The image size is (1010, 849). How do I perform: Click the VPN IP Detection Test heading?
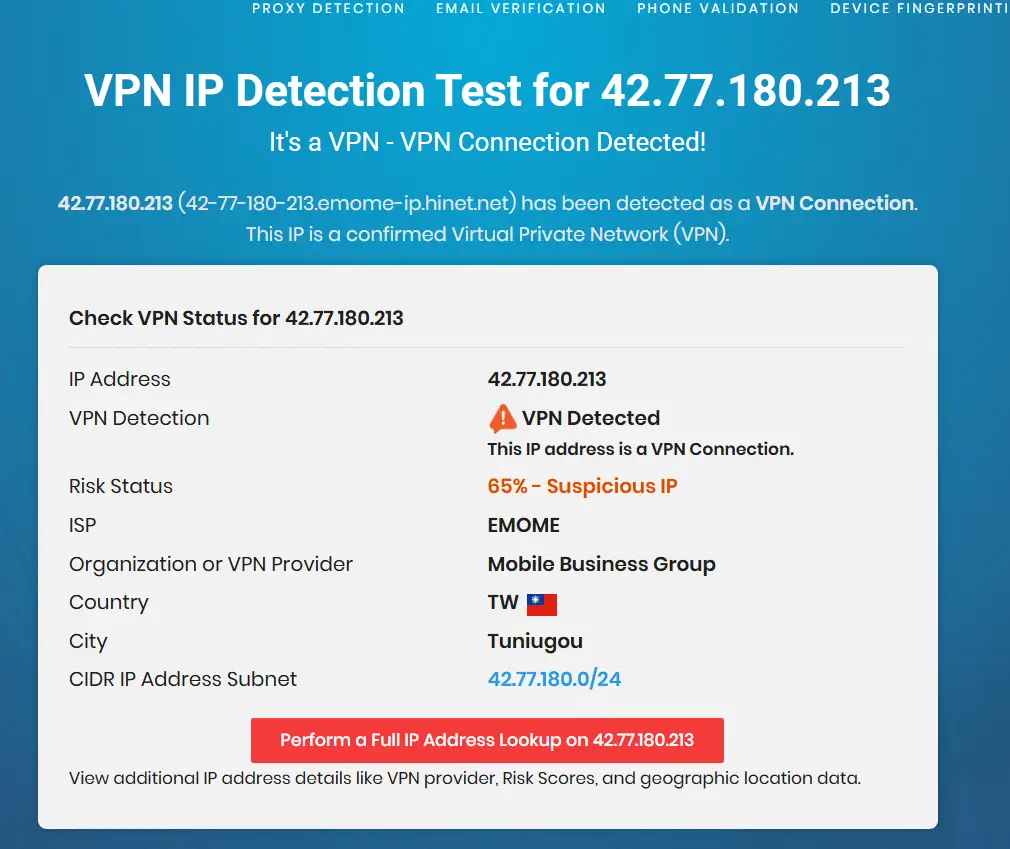tap(487, 90)
